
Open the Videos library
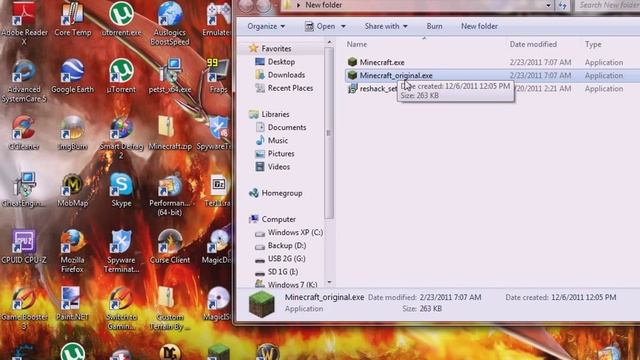pos(279,167)
